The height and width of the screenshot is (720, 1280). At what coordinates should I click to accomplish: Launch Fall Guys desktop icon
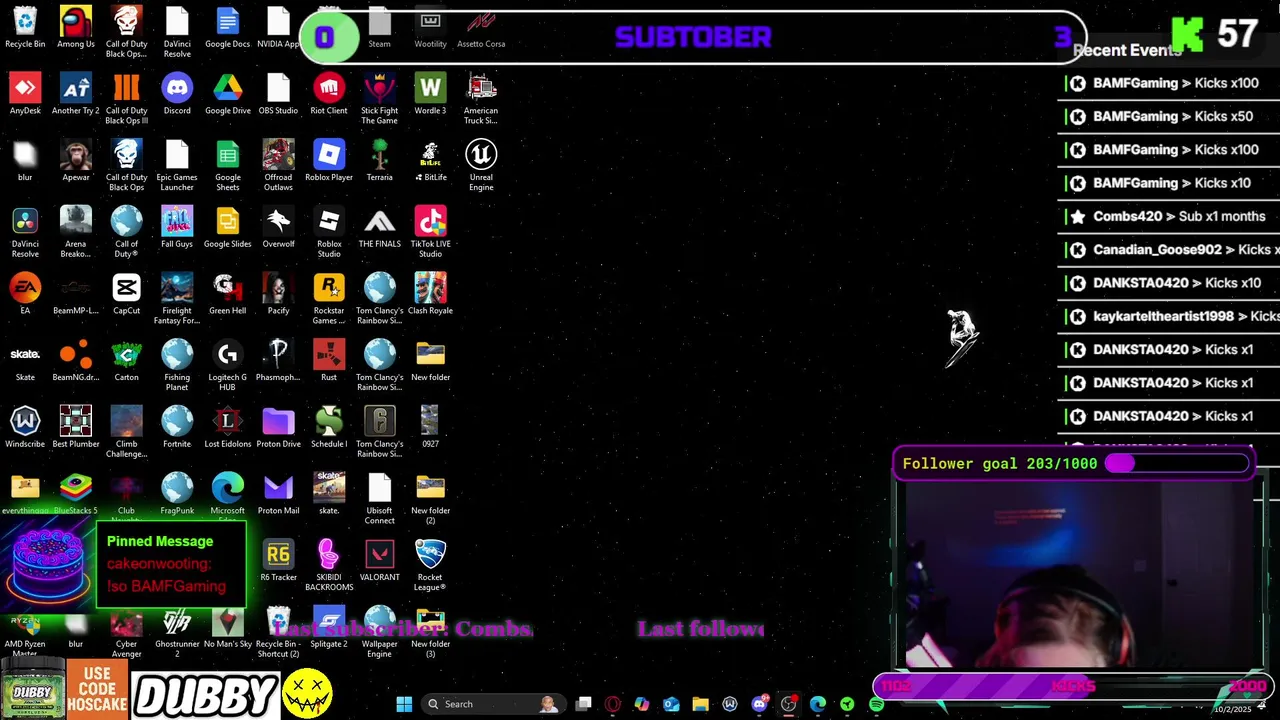pos(177,228)
